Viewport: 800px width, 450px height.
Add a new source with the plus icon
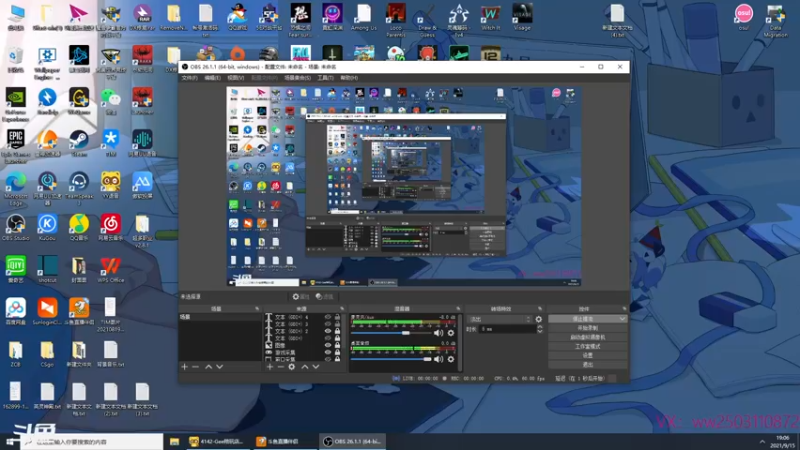coord(270,367)
